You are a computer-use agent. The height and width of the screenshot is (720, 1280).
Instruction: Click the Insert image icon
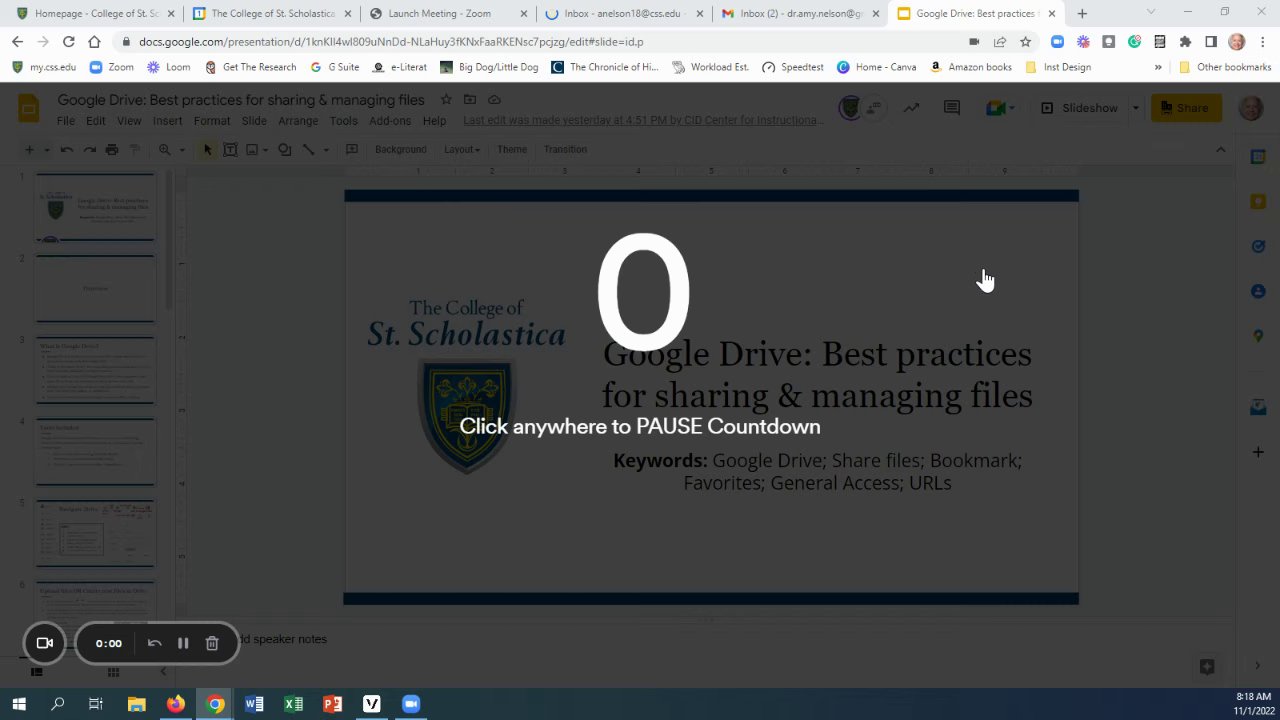click(252, 149)
